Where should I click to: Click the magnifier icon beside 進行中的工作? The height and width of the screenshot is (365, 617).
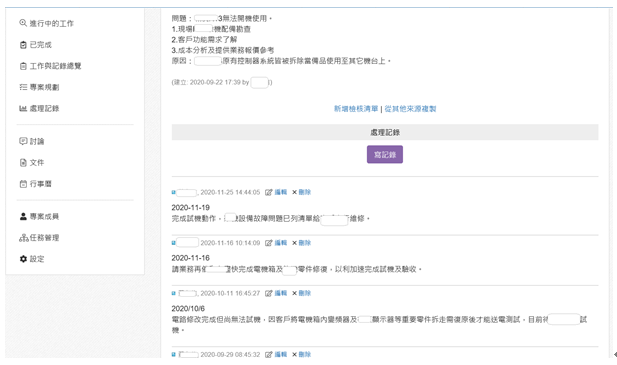click(23, 23)
